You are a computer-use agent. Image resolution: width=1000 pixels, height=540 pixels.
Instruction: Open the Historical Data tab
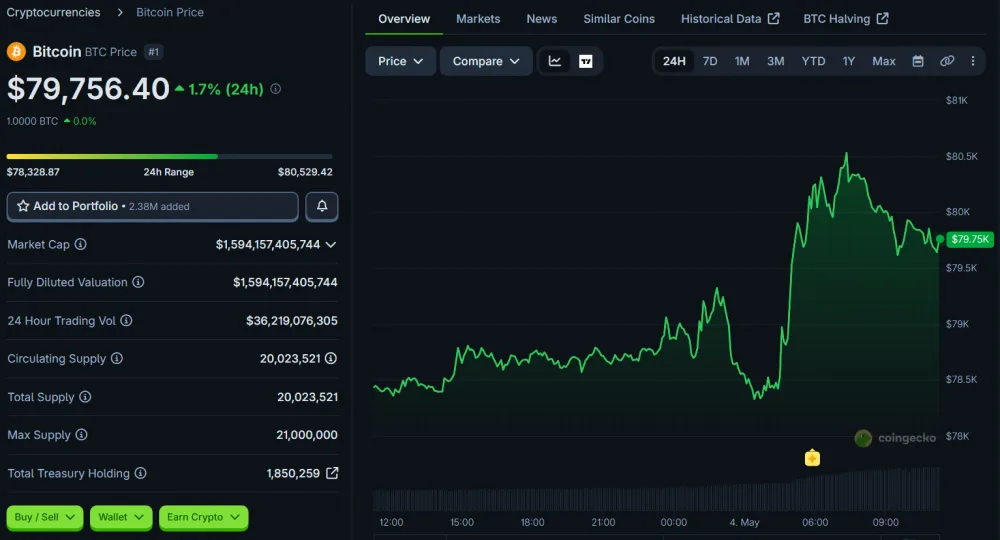pyautogui.click(x=730, y=18)
